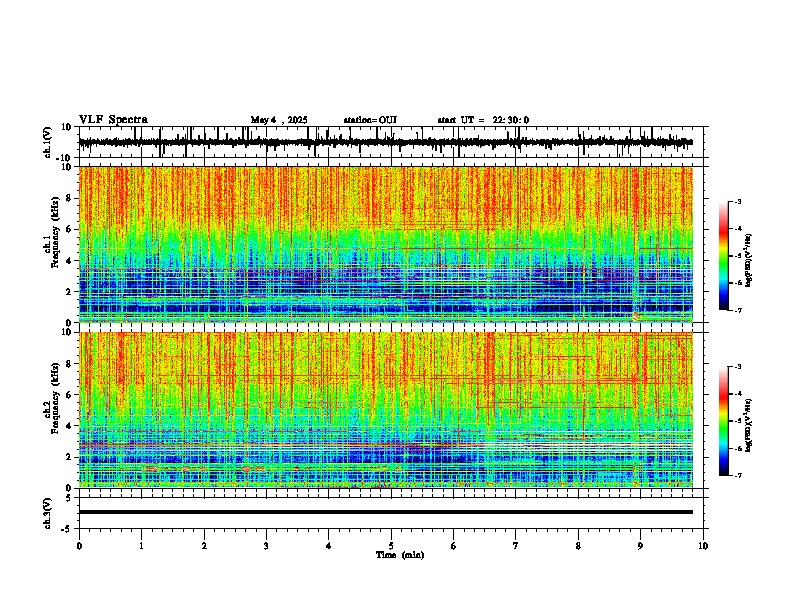Image resolution: width=792 pixels, height=612 pixels.
Task: Click time axis tick label "5" below ch.3 panel
Action: (391, 546)
